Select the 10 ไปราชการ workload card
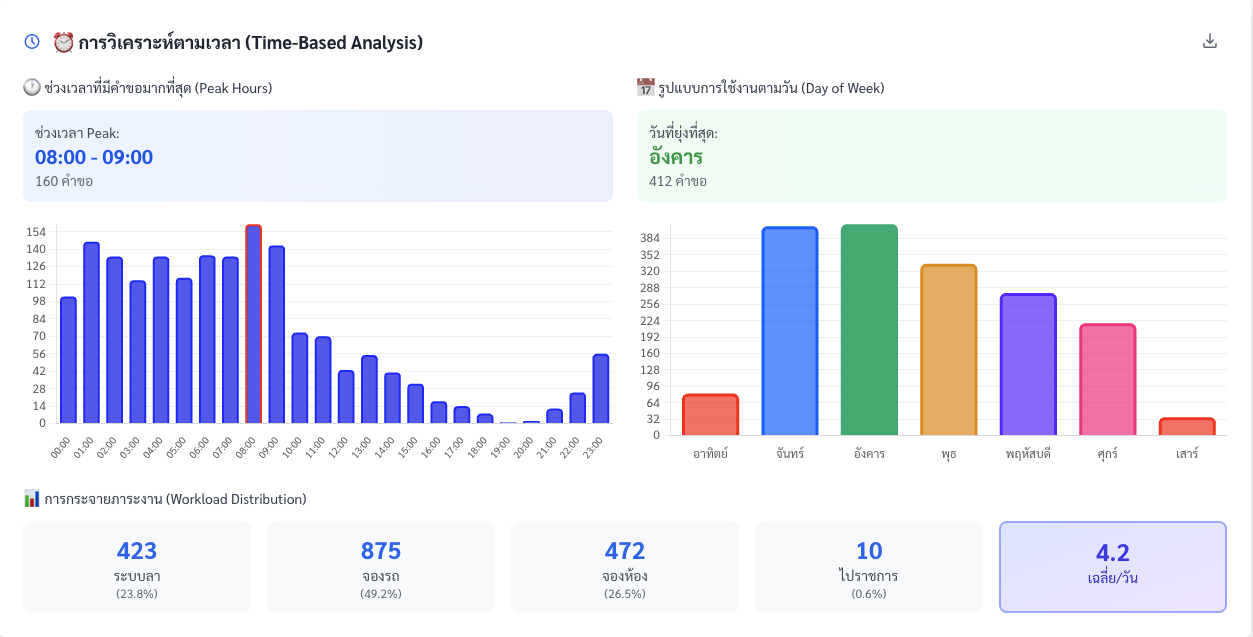 coord(869,567)
